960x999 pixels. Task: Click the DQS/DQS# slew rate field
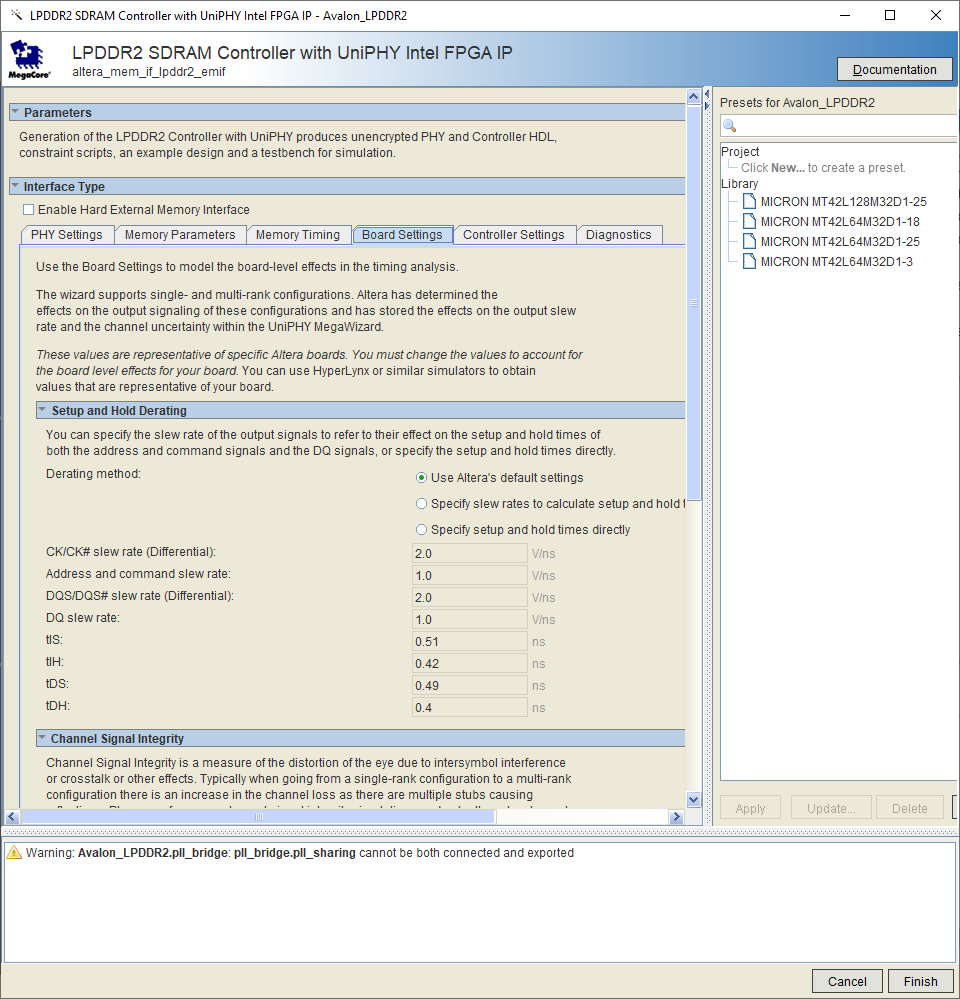click(469, 597)
